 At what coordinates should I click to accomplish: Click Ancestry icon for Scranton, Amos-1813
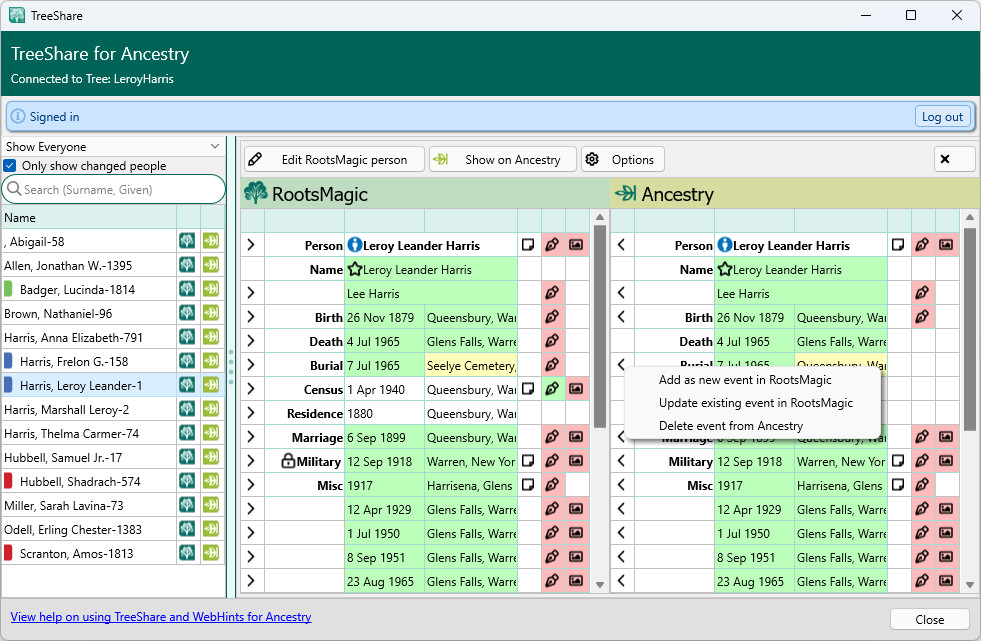211,553
